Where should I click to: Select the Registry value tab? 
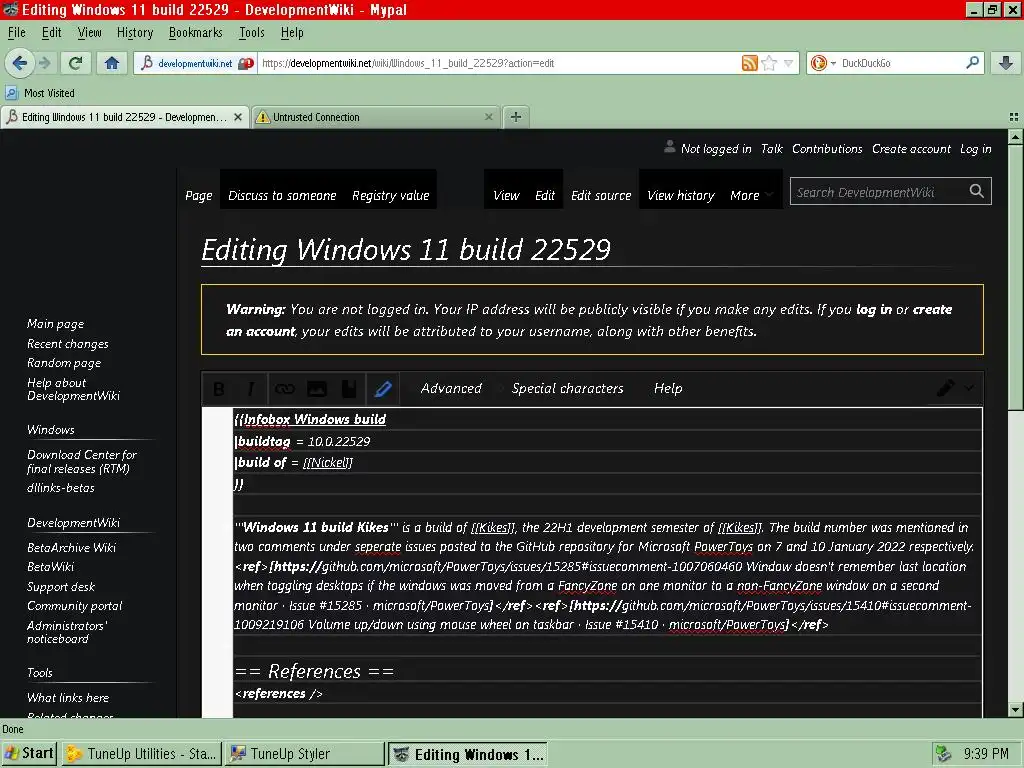pyautogui.click(x=391, y=195)
